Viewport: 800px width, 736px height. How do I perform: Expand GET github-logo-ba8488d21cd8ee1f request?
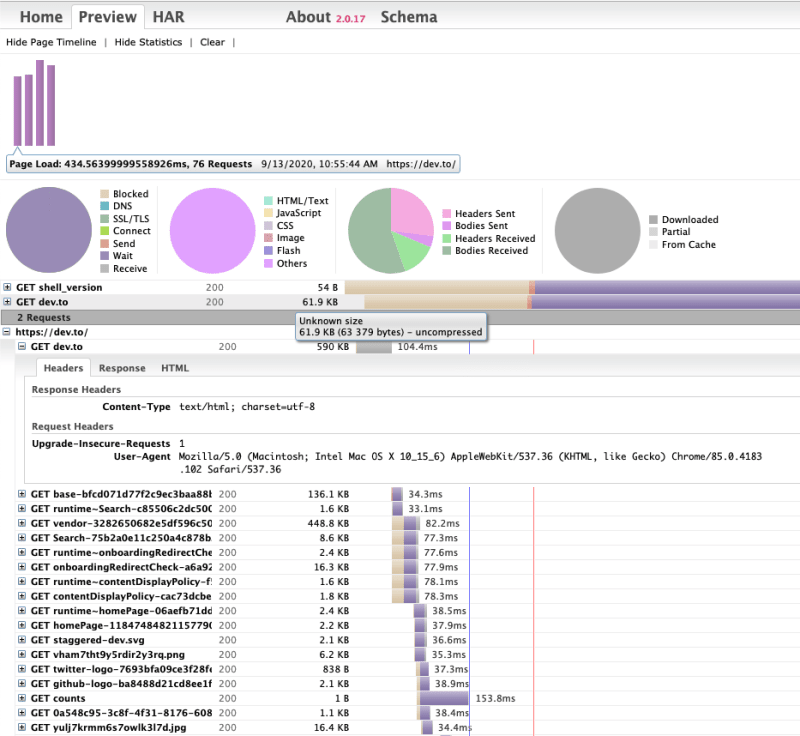(x=22, y=683)
